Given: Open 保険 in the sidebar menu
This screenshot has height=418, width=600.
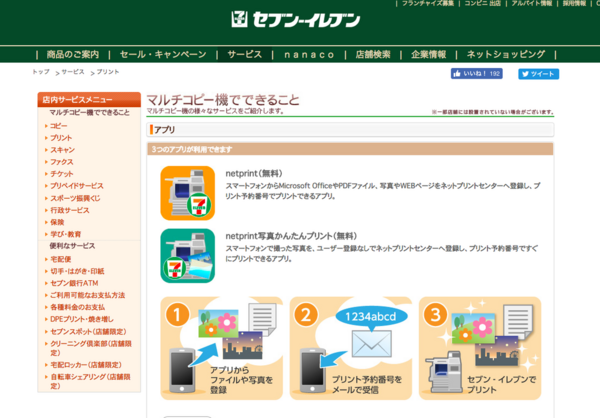Looking at the screenshot, I should click(57, 222).
